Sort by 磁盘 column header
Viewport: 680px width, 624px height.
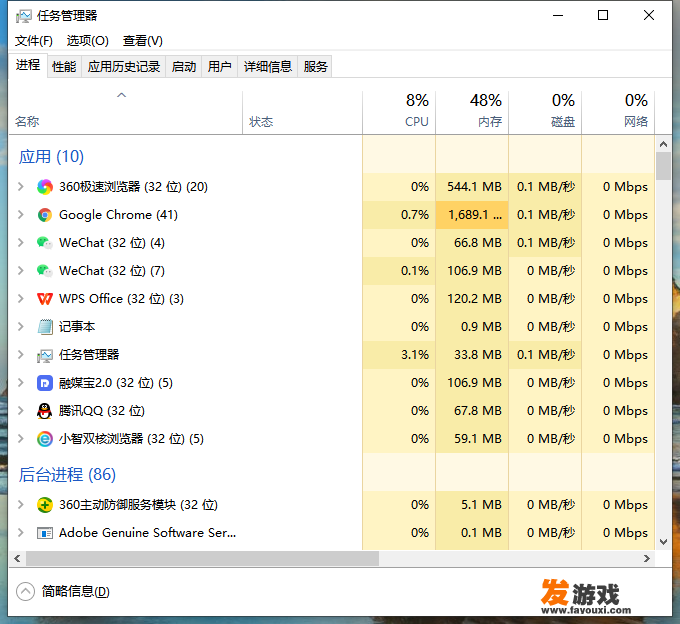[545, 112]
